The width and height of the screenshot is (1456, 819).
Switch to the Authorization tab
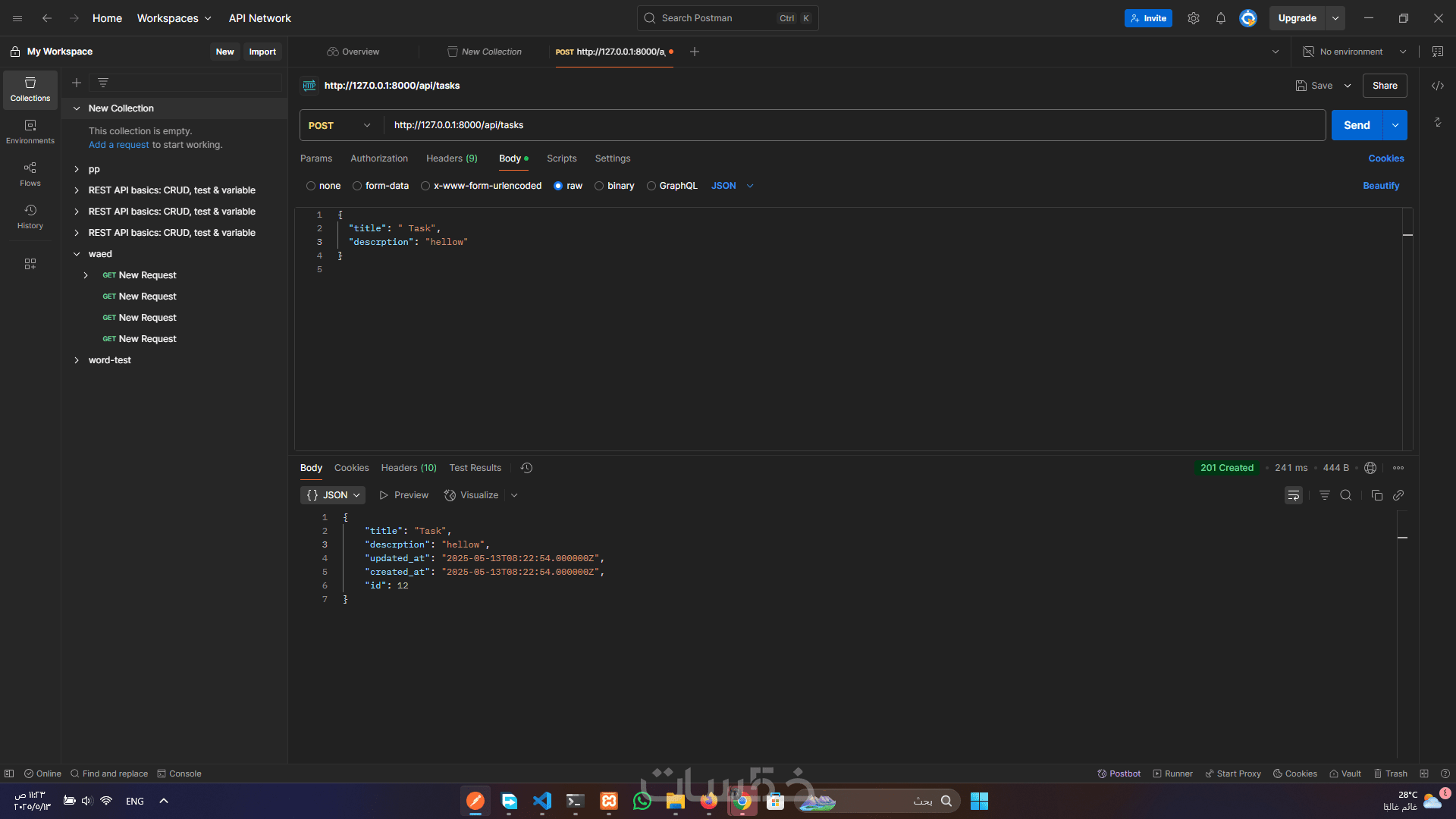[378, 158]
